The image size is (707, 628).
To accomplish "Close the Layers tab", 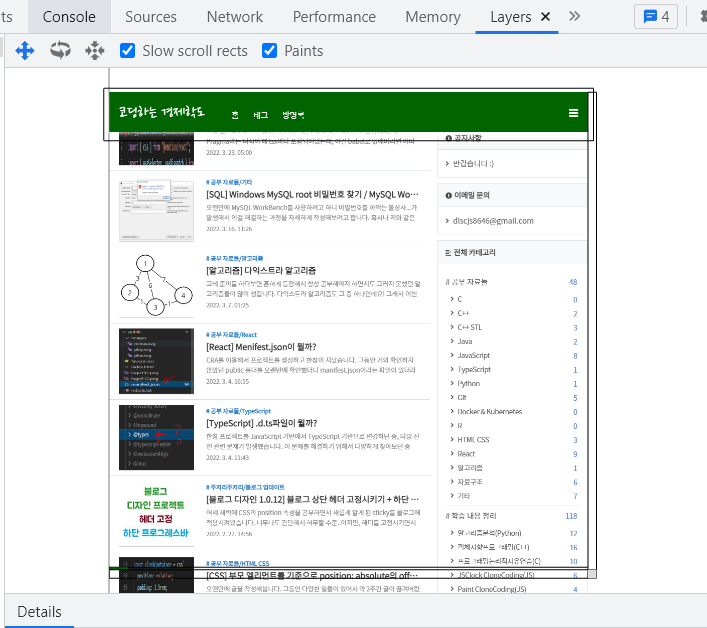I will [546, 17].
